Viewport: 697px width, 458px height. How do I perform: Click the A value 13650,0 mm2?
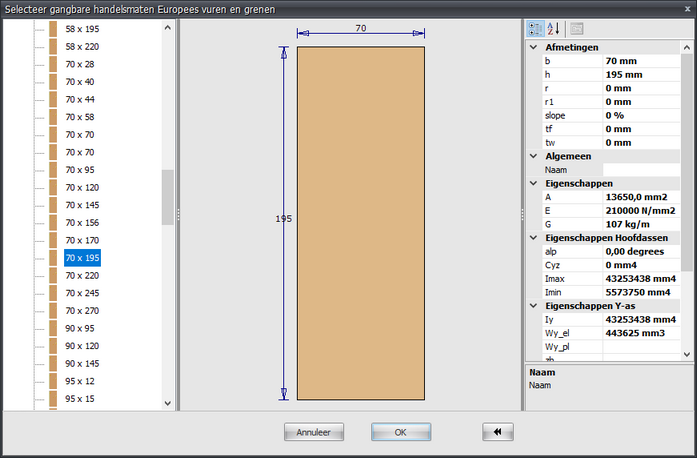(641, 197)
